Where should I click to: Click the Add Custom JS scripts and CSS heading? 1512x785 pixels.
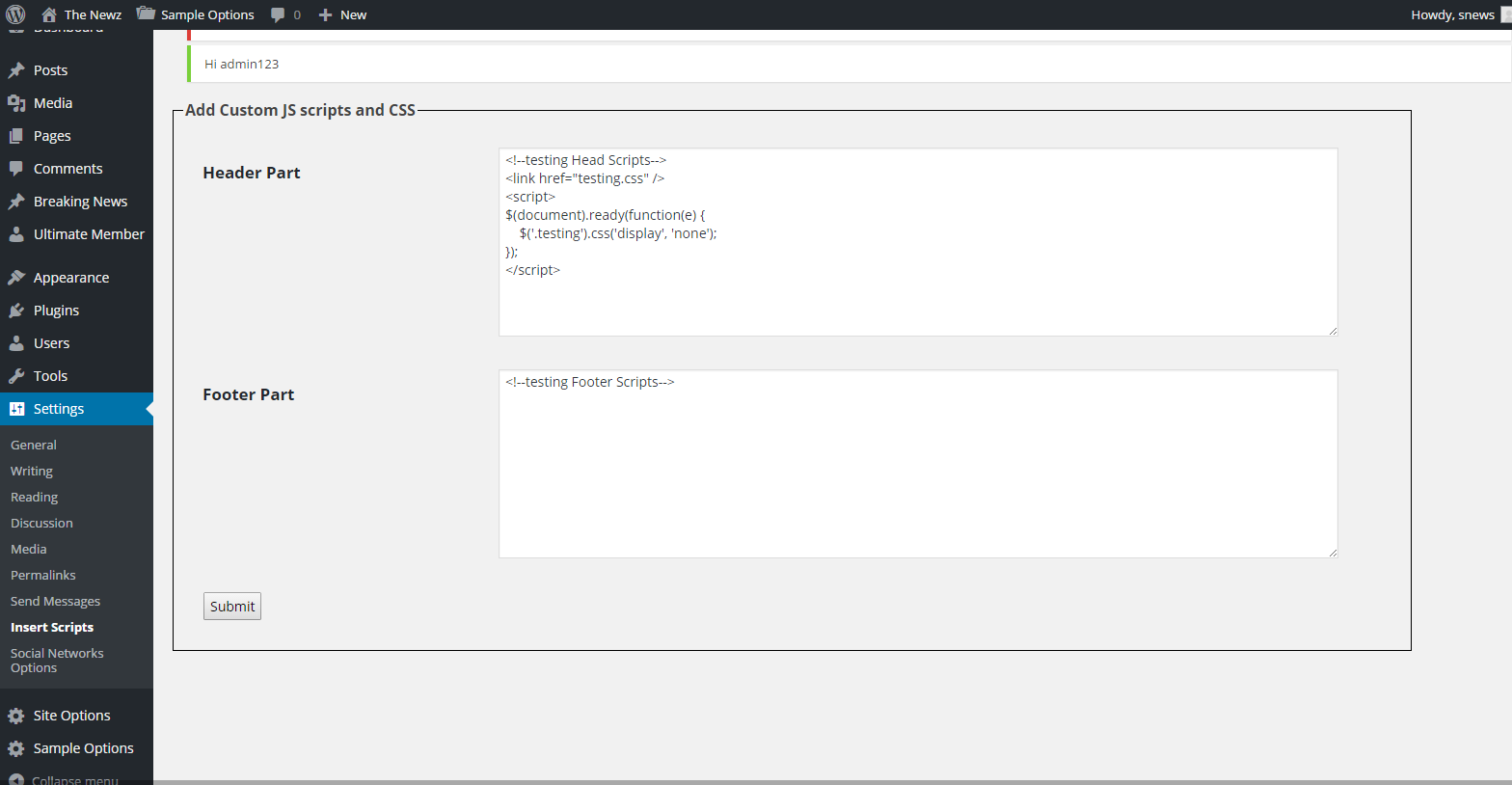click(x=300, y=110)
